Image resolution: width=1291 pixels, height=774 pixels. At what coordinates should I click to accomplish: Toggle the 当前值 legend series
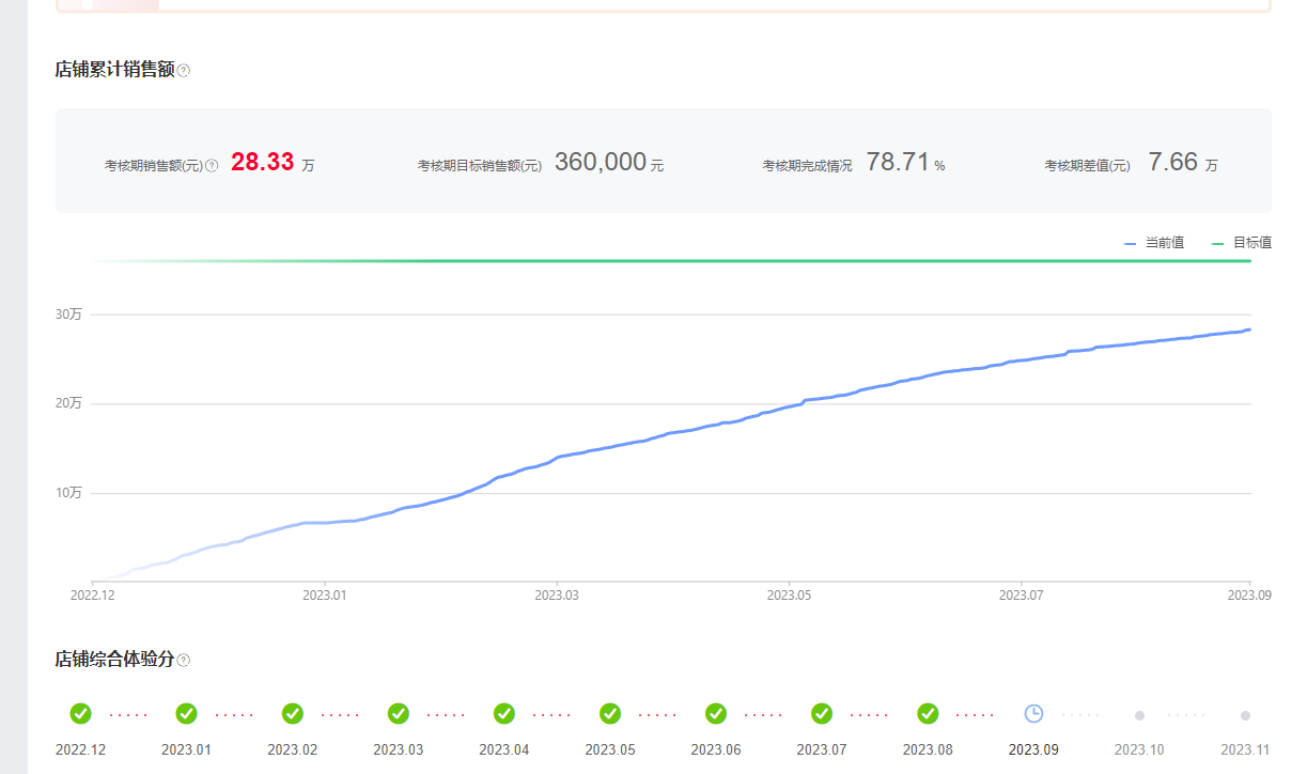1155,243
